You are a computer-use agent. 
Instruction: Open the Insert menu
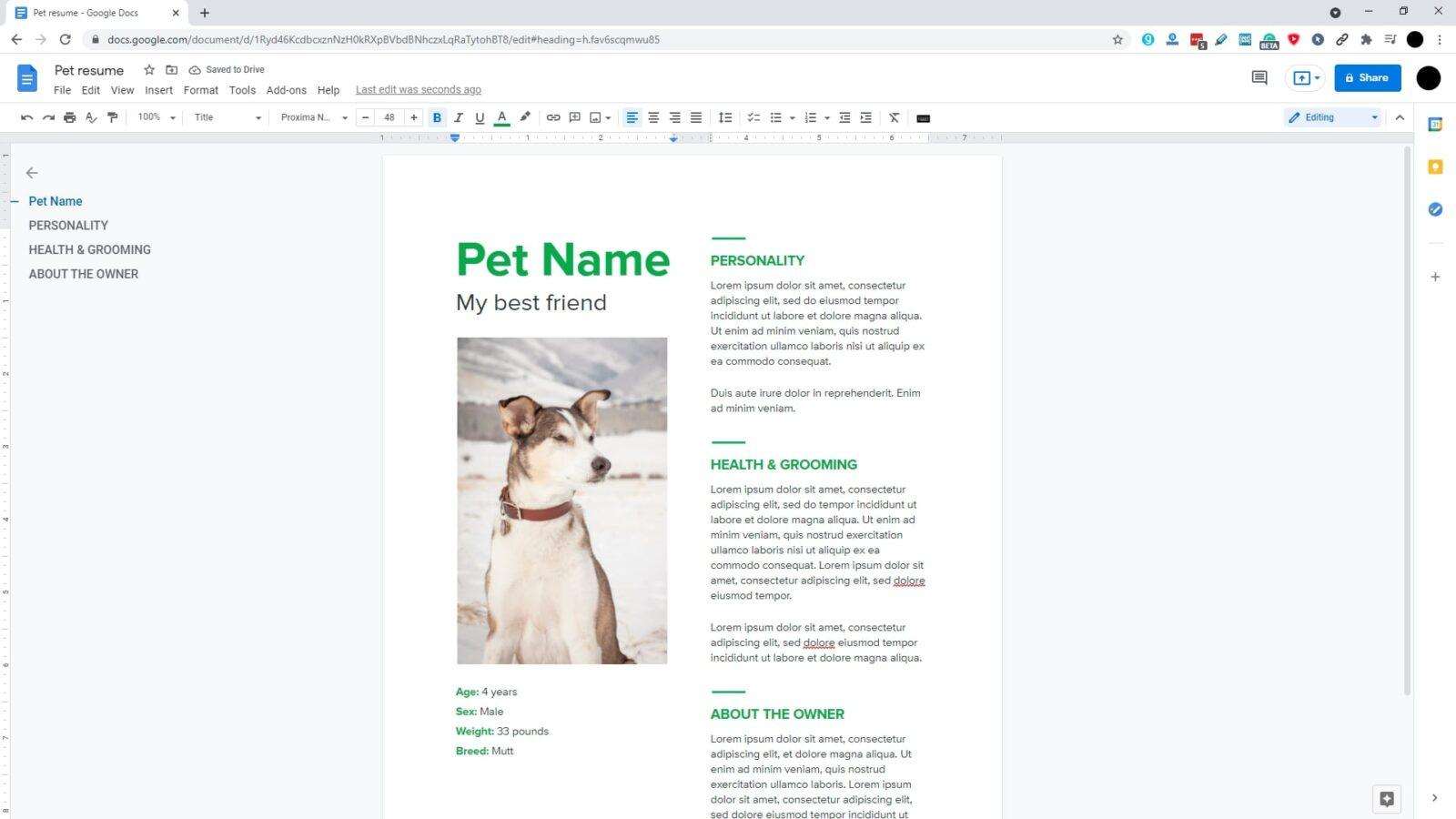[158, 89]
